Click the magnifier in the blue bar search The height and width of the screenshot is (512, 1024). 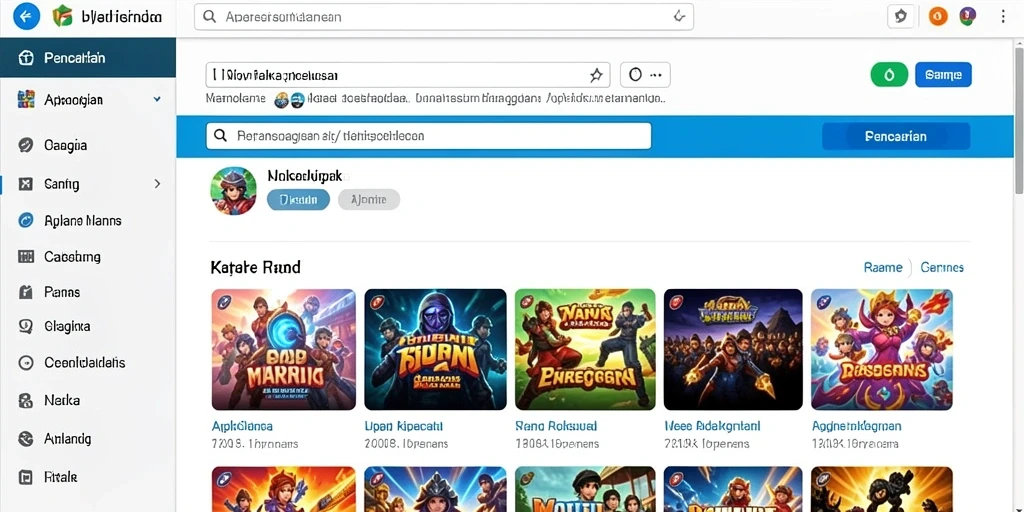pyautogui.click(x=221, y=136)
